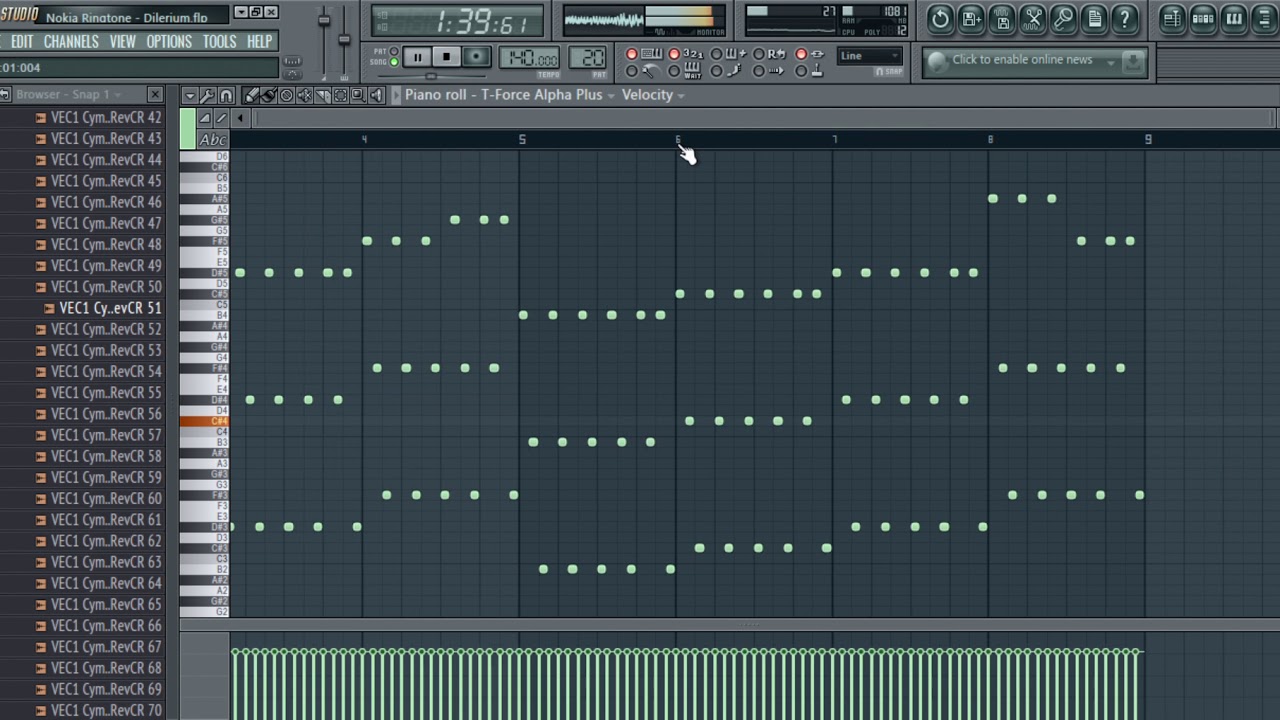
Task: Open the OPTIONS menu
Action: click(x=169, y=42)
